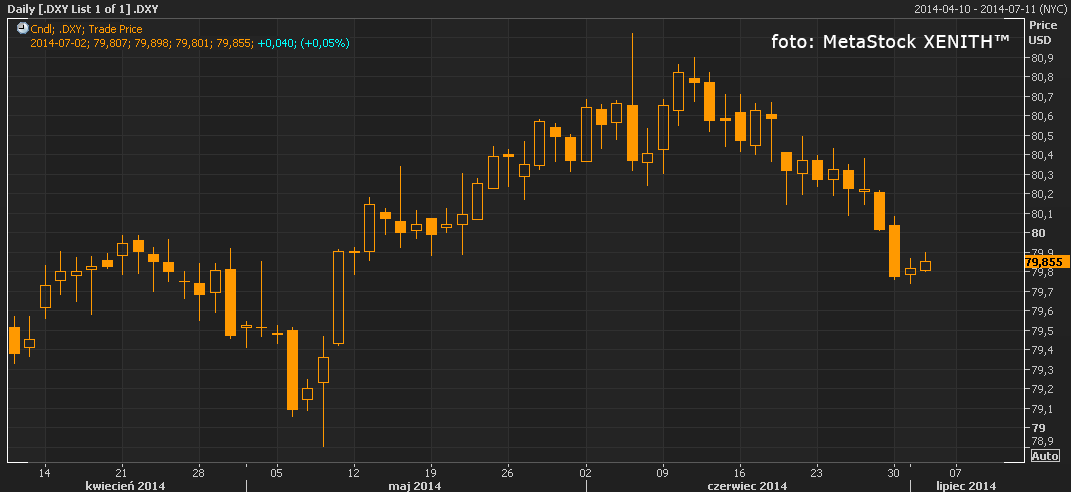Click the 80,4 price axis label

1041,155
